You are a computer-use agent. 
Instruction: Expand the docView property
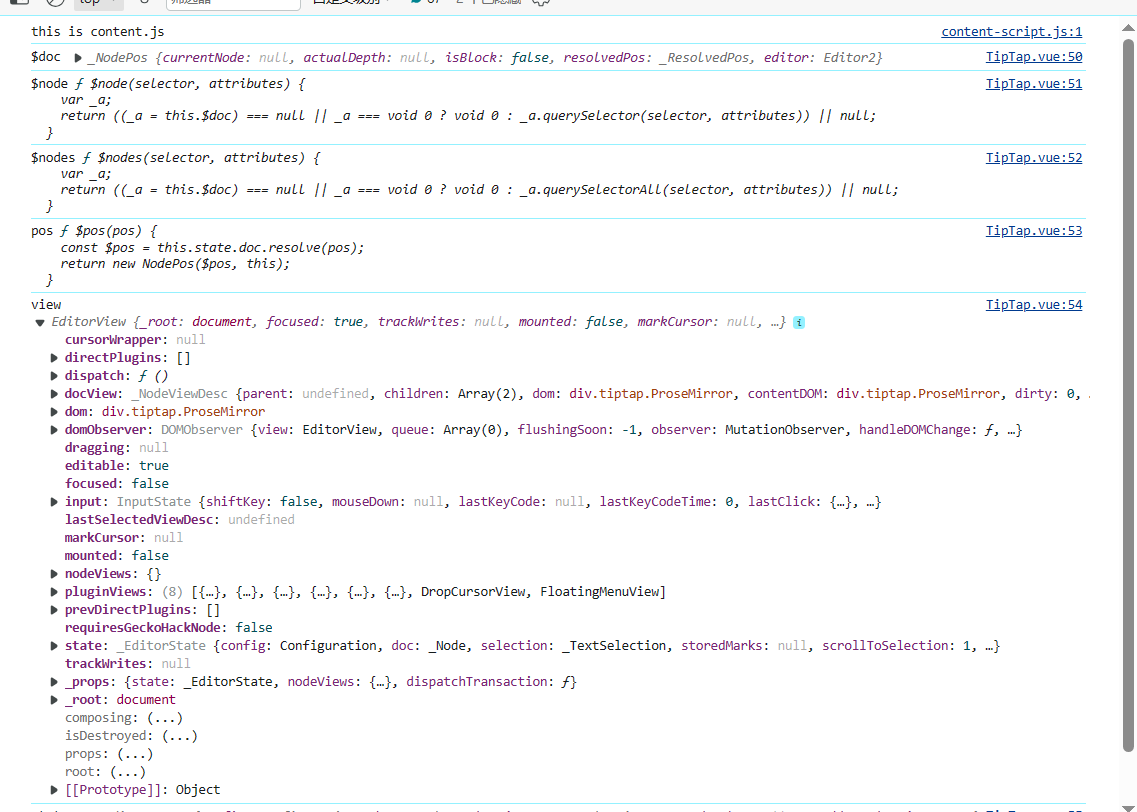(x=55, y=394)
